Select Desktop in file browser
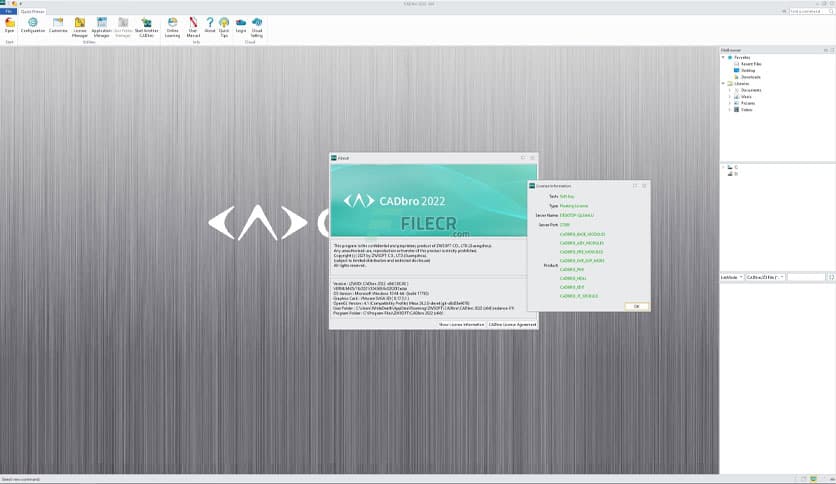836x484 pixels. click(744, 70)
